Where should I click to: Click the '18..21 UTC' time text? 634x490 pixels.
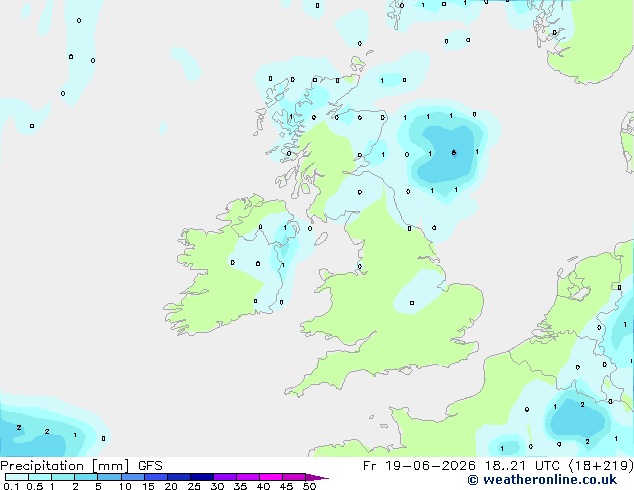click(x=522, y=466)
